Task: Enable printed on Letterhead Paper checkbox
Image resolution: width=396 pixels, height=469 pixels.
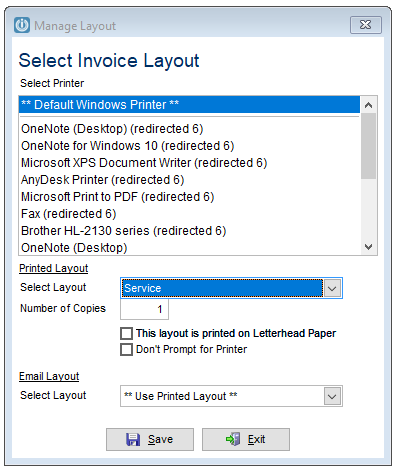Action: tap(126, 333)
